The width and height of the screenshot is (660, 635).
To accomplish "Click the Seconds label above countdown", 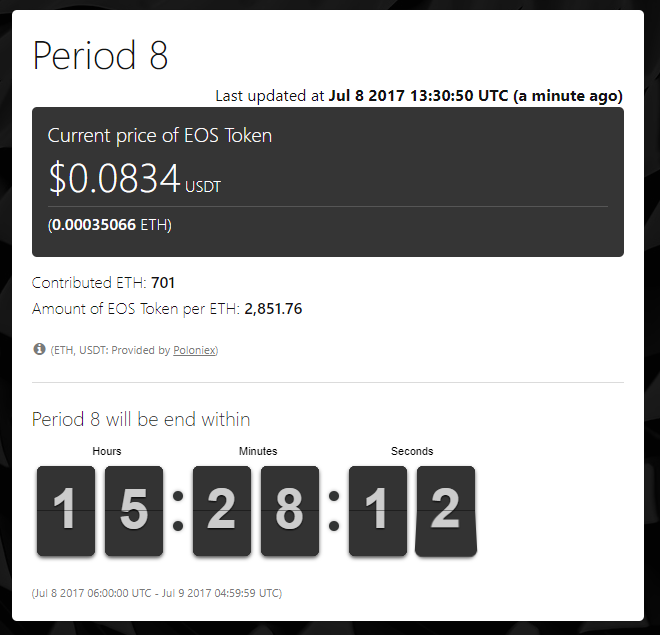I will pos(412,452).
